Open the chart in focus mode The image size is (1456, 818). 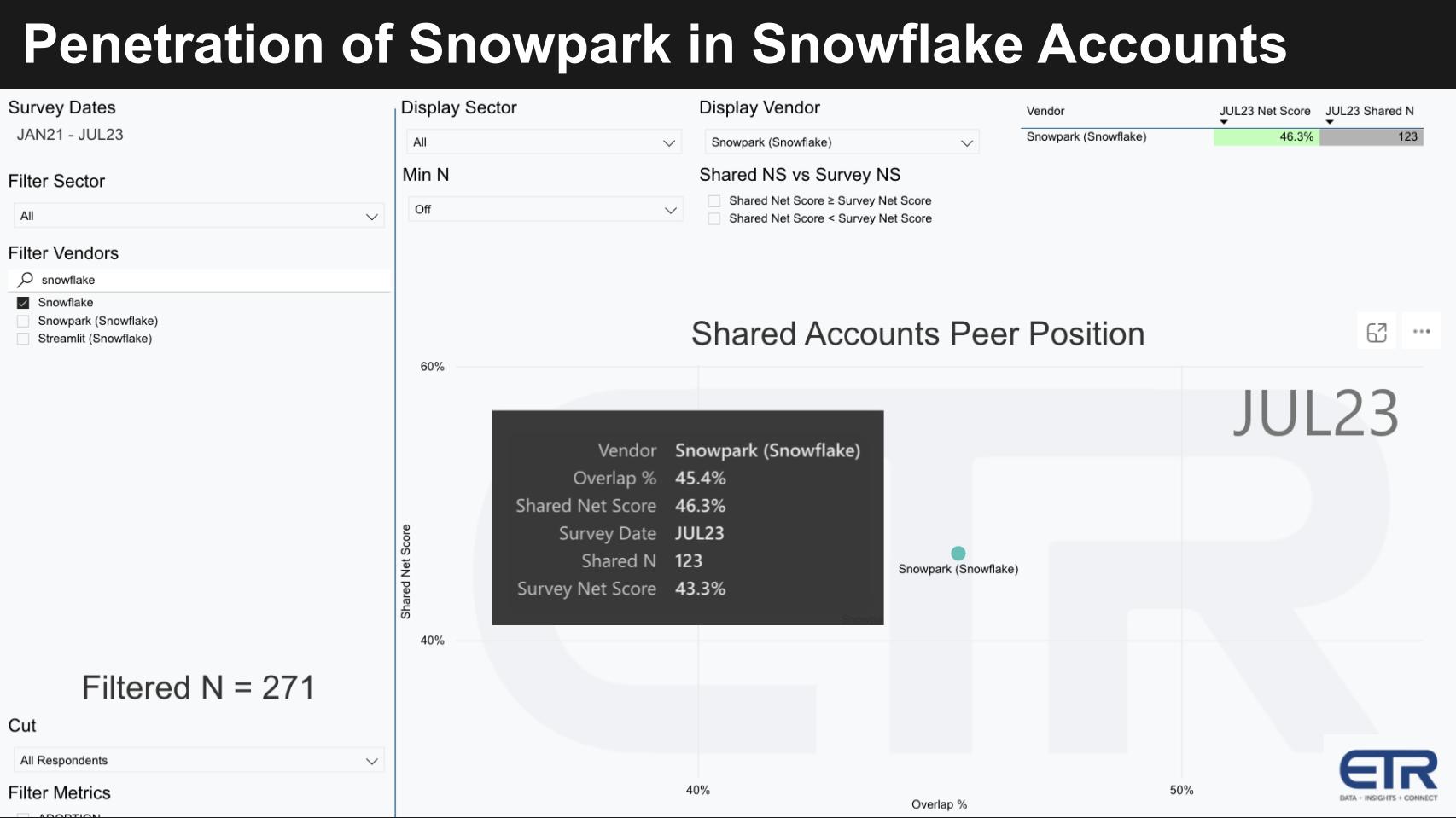pyautogui.click(x=1377, y=333)
